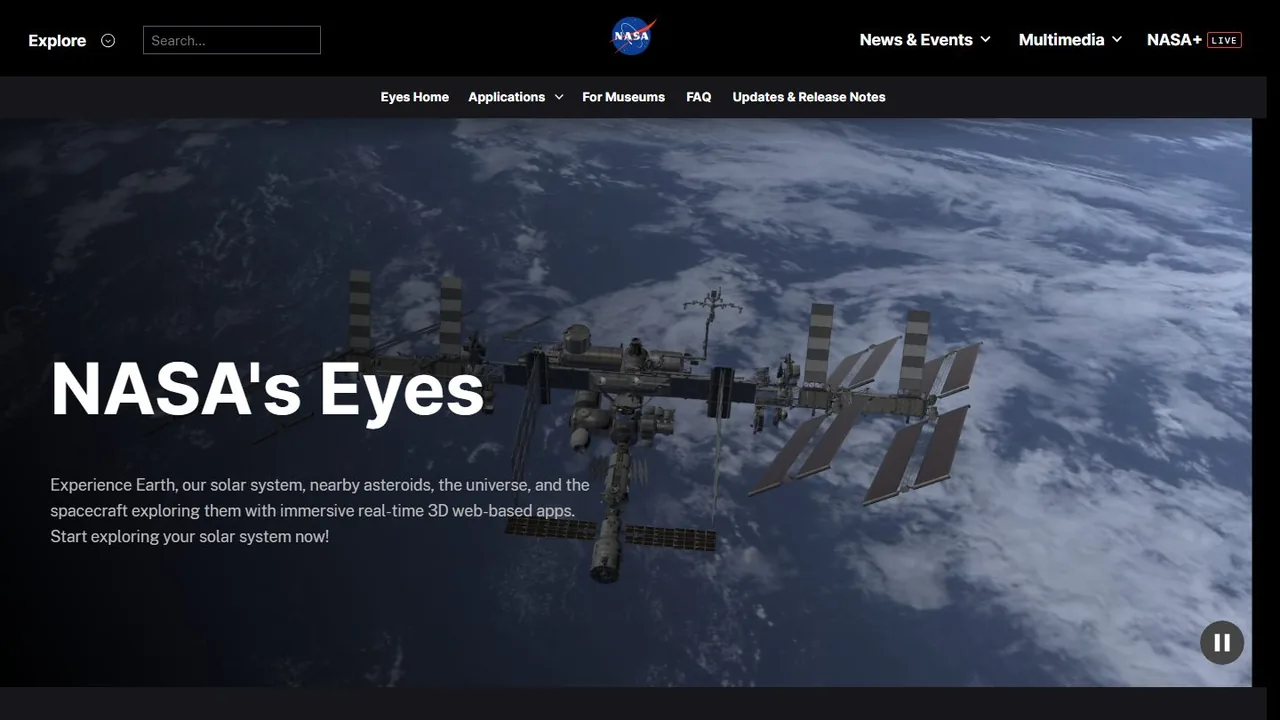Click the NASA's Eyes heading

click(267, 389)
